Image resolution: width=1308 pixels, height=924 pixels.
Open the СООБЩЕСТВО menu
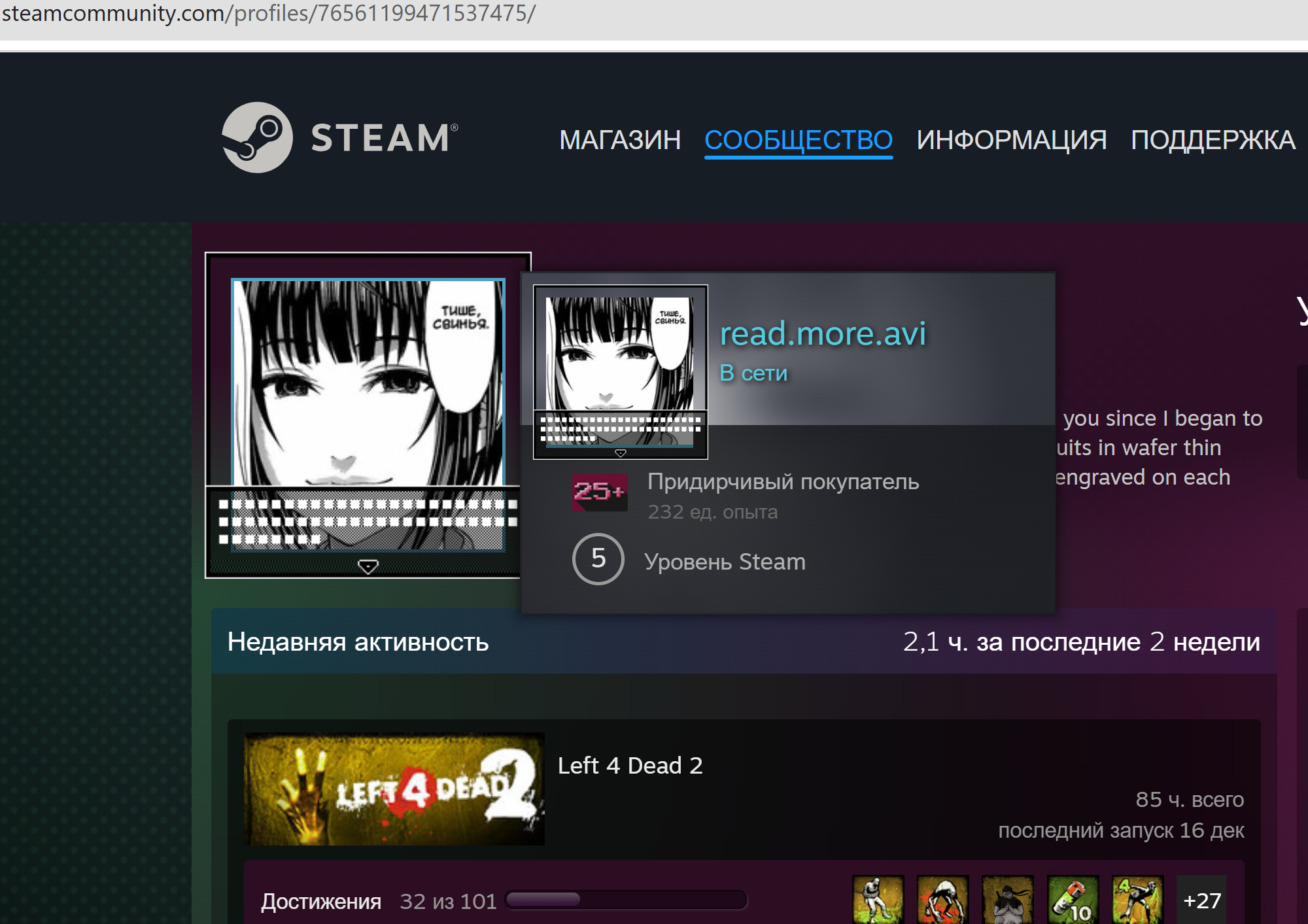(798, 140)
